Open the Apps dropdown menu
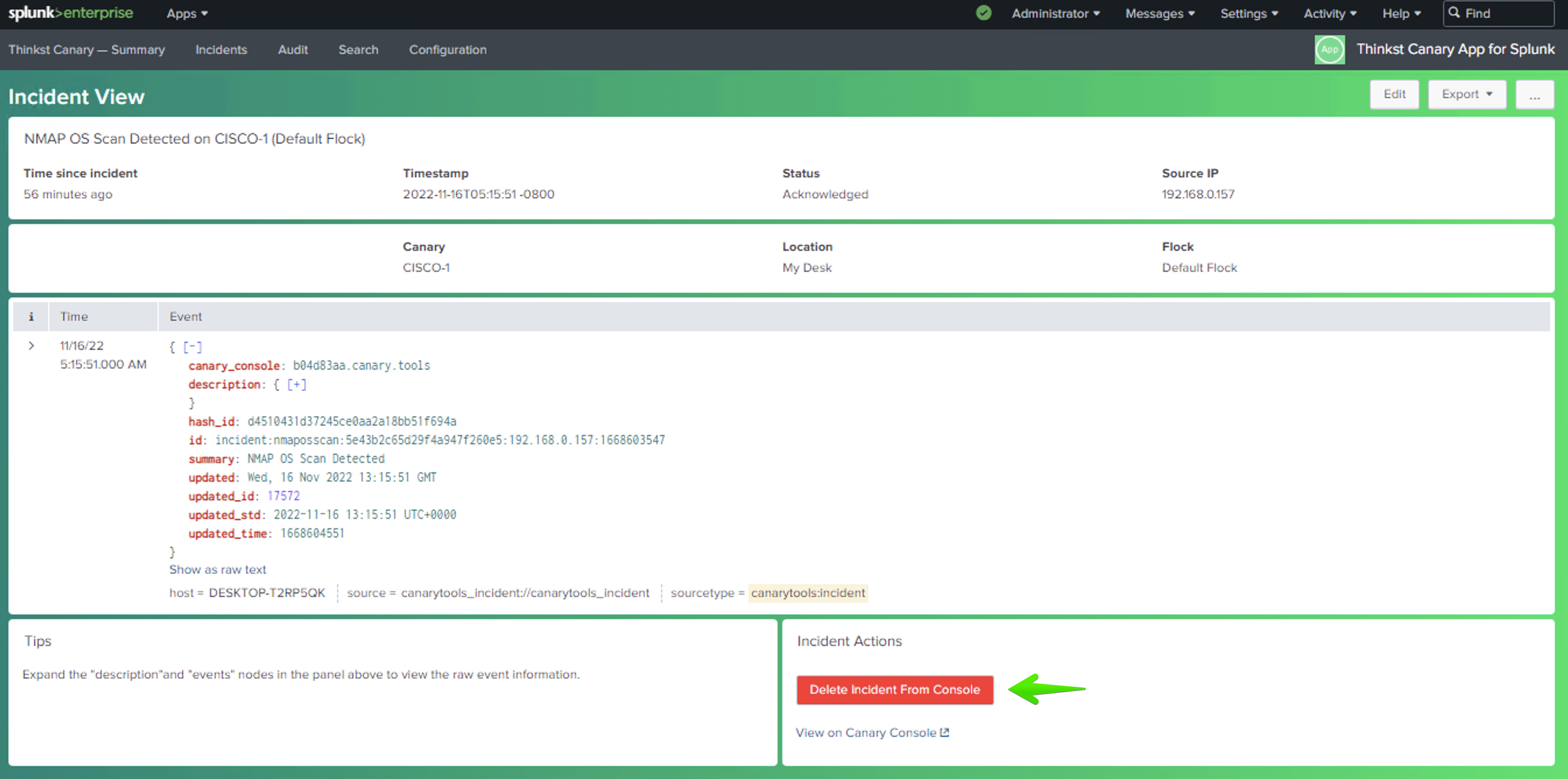The image size is (1568, 779). click(x=187, y=13)
